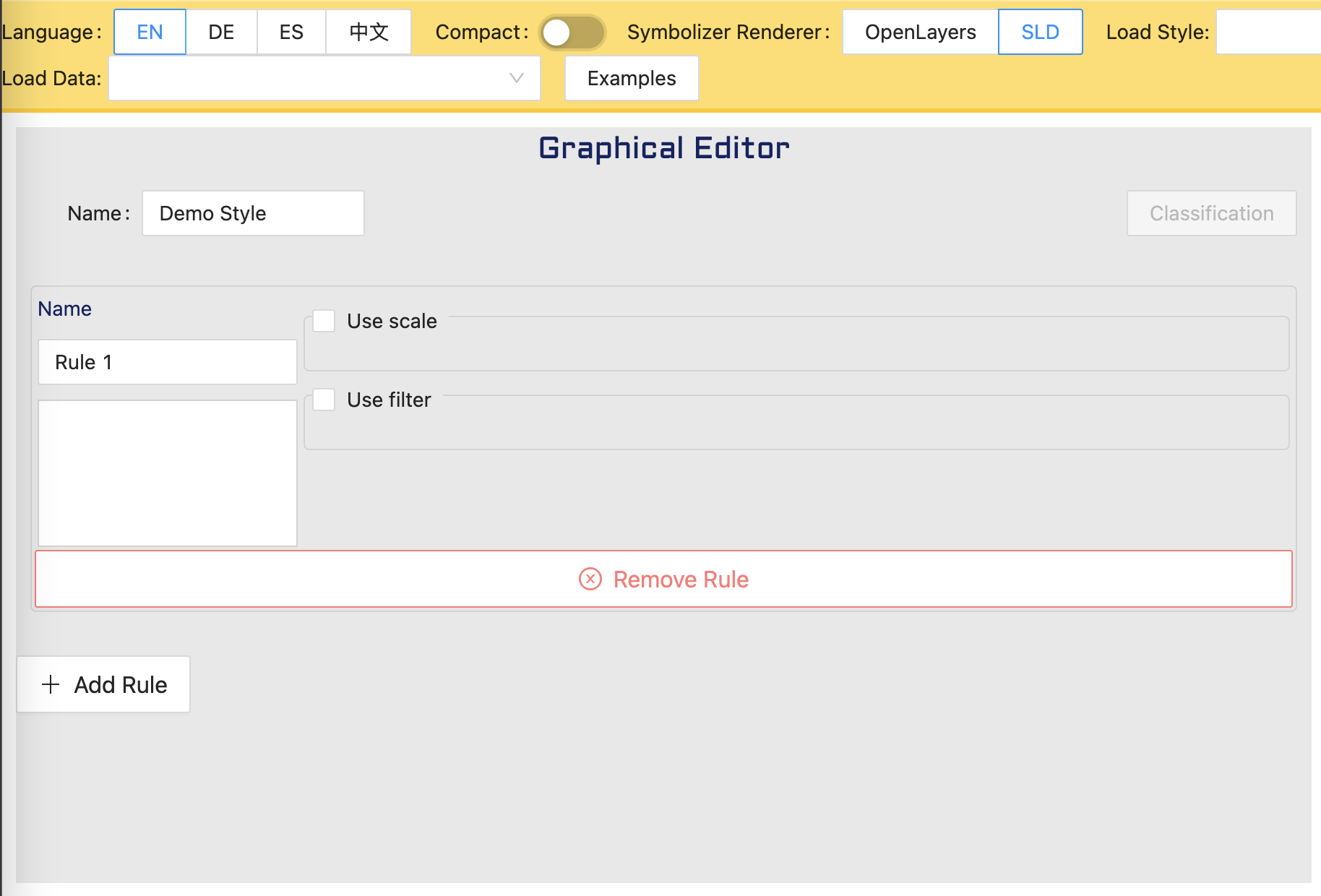Switch language to 中文
This screenshot has height=896, width=1321.
coord(369,32)
